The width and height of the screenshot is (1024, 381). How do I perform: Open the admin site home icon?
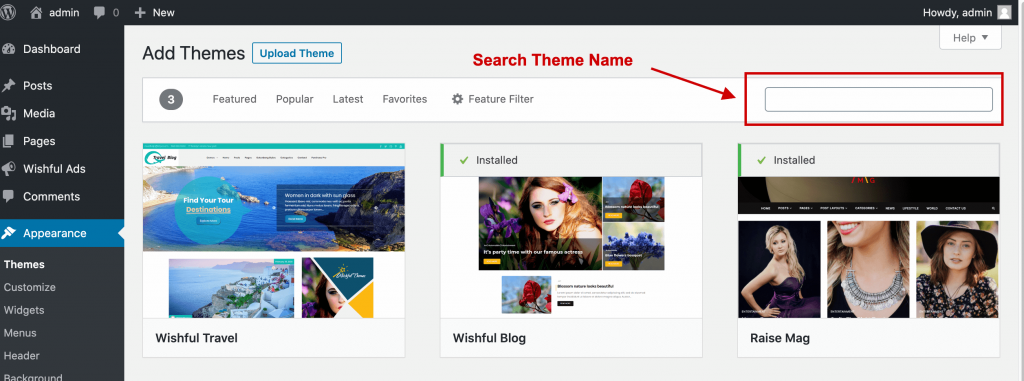[37, 12]
